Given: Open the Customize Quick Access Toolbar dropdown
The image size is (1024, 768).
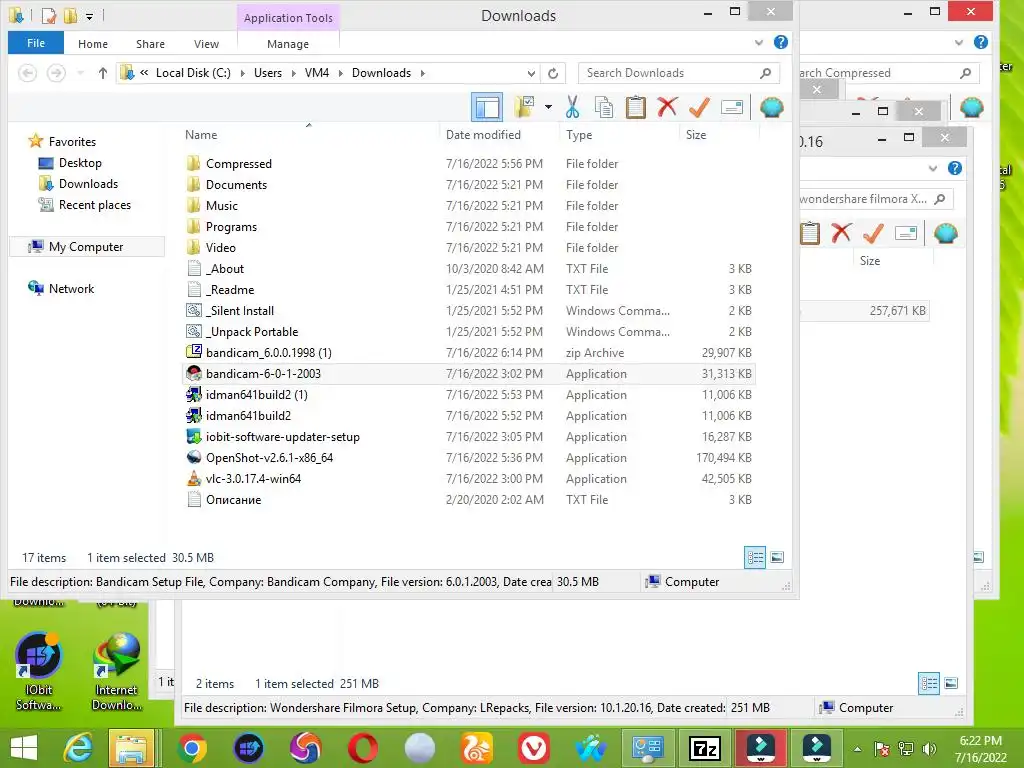Looking at the screenshot, I should 89,16.
